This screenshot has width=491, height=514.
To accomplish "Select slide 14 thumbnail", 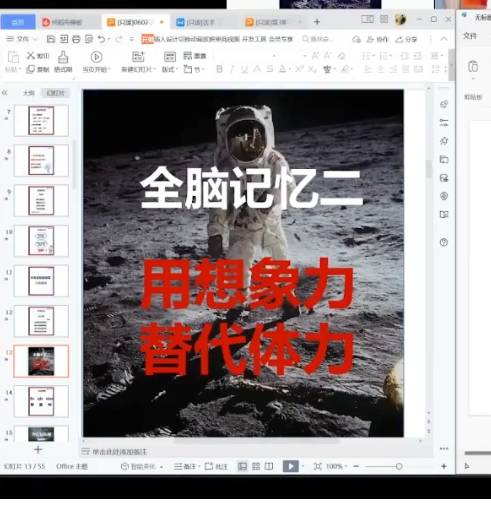I will (x=41, y=401).
